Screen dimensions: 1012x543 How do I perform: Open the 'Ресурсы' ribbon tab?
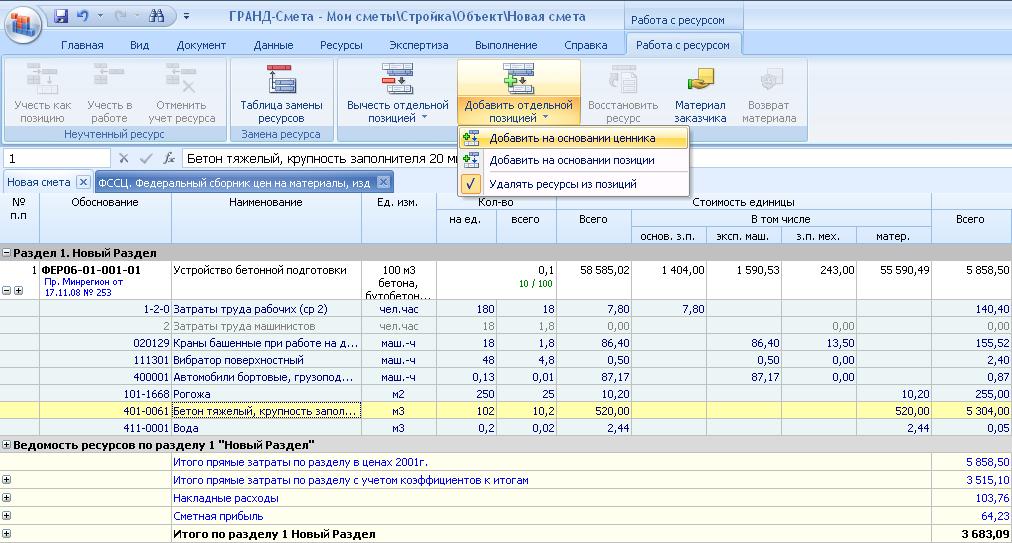pyautogui.click(x=341, y=45)
